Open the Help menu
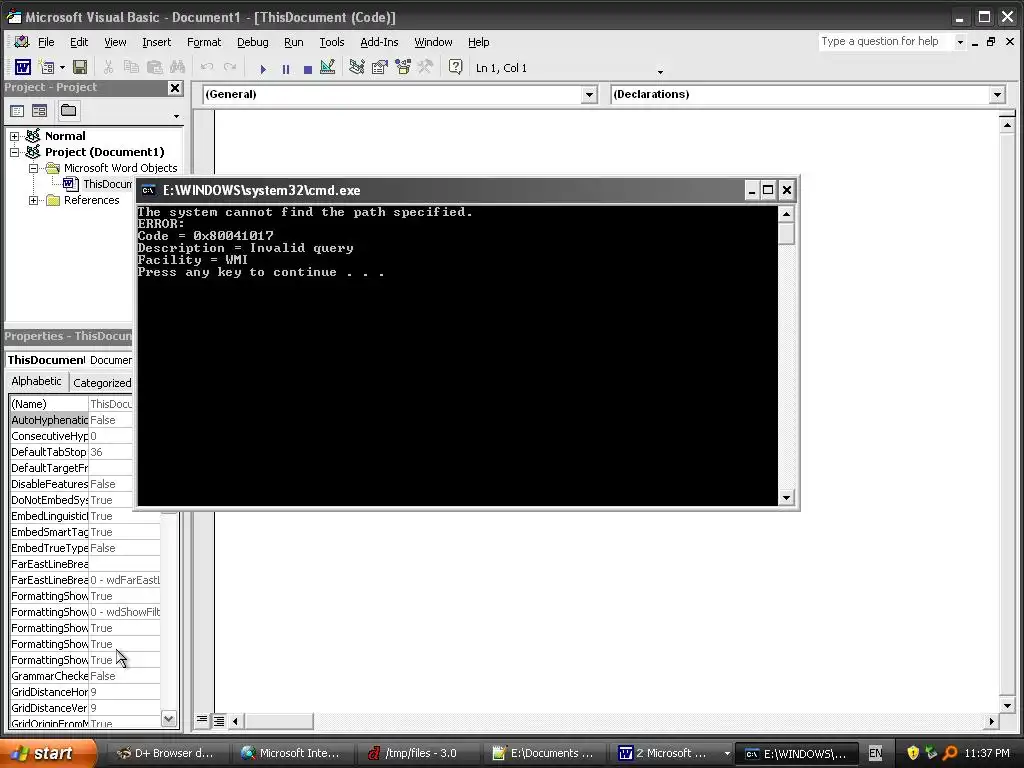The image size is (1024, 768). 478,42
